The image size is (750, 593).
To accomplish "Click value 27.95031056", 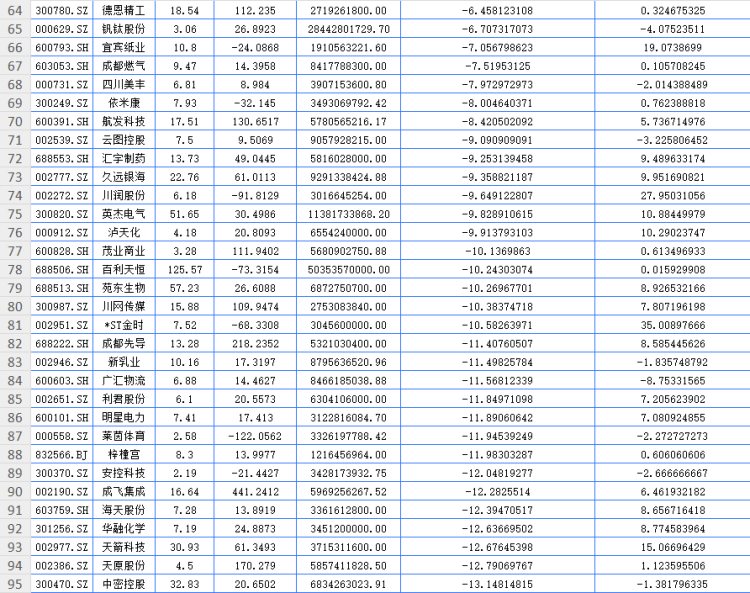I will (x=673, y=196).
